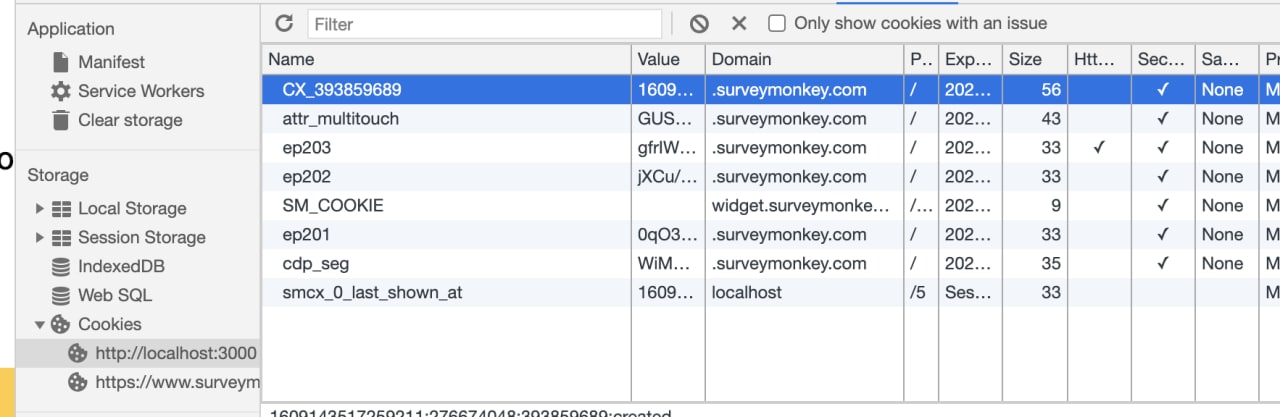Click the Local Storage grid icon
Viewport: 1280px width, 417px height.
62,209
